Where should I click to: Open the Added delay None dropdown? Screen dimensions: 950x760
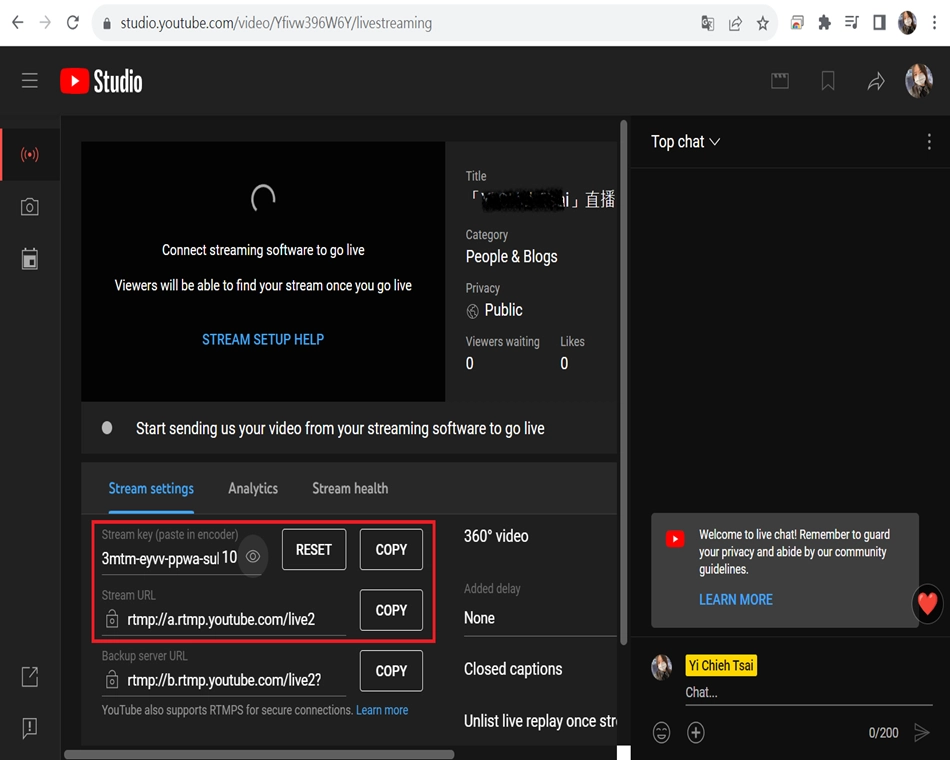[x=540, y=618]
